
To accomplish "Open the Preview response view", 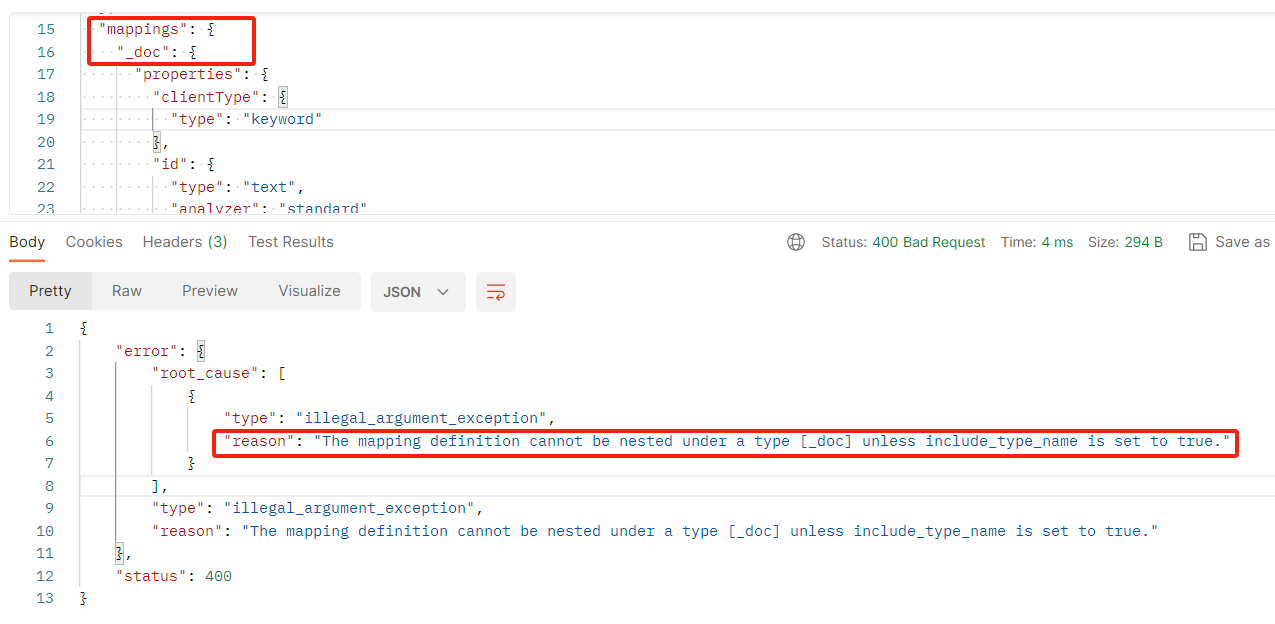I will point(209,291).
